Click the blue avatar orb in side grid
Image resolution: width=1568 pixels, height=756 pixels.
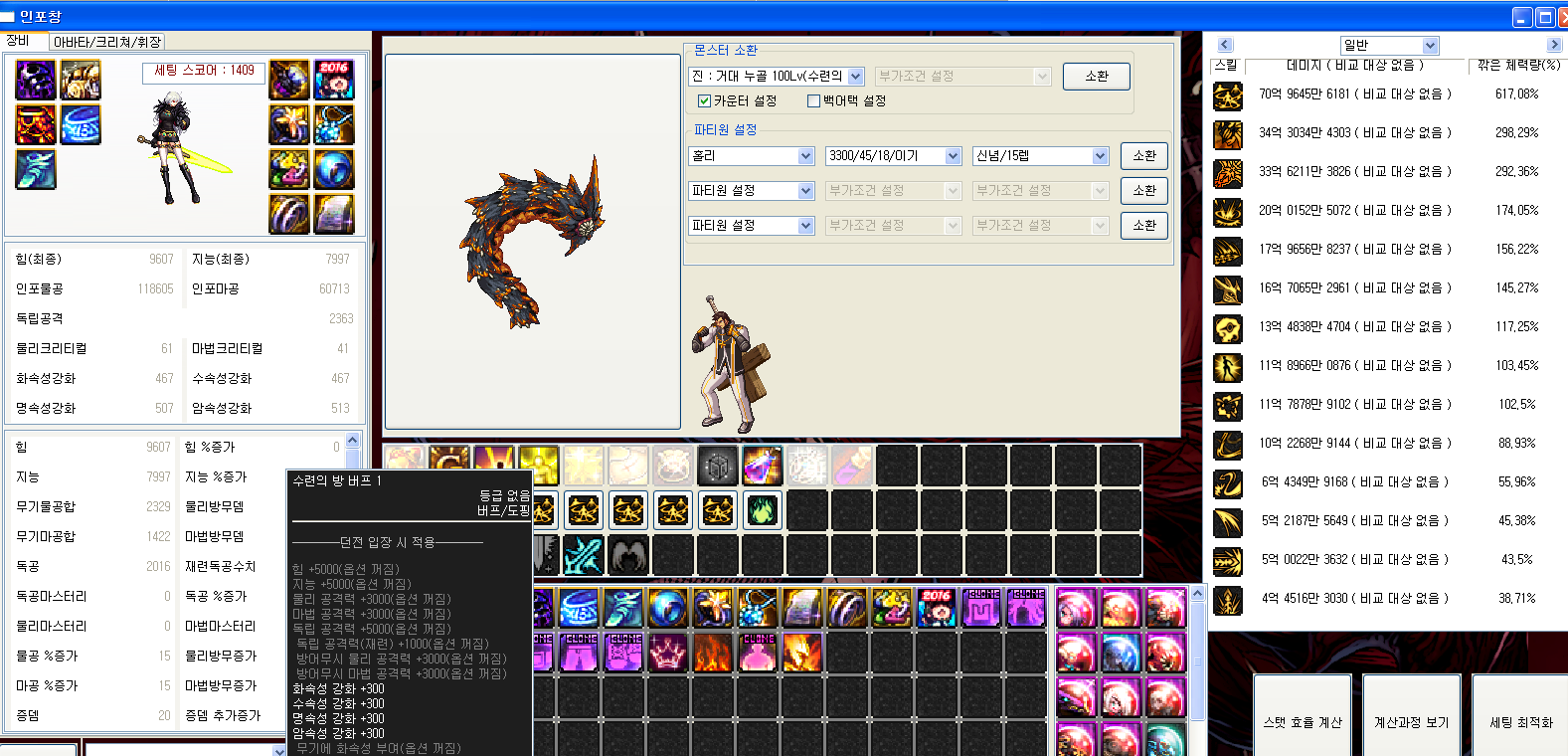pos(1121,653)
